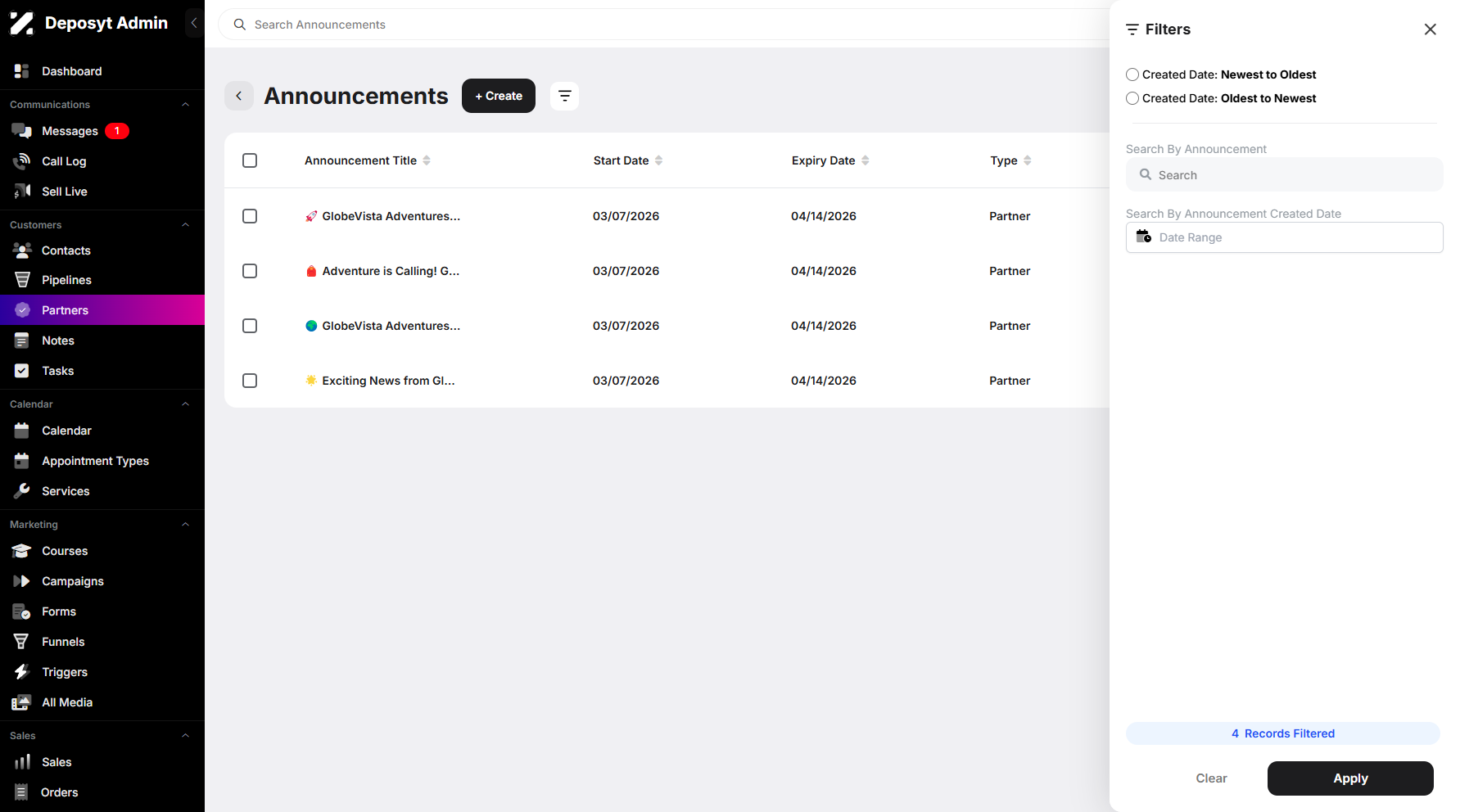The height and width of the screenshot is (812, 1460).
Task: Sort by Announcement Title arrows
Action: click(427, 160)
